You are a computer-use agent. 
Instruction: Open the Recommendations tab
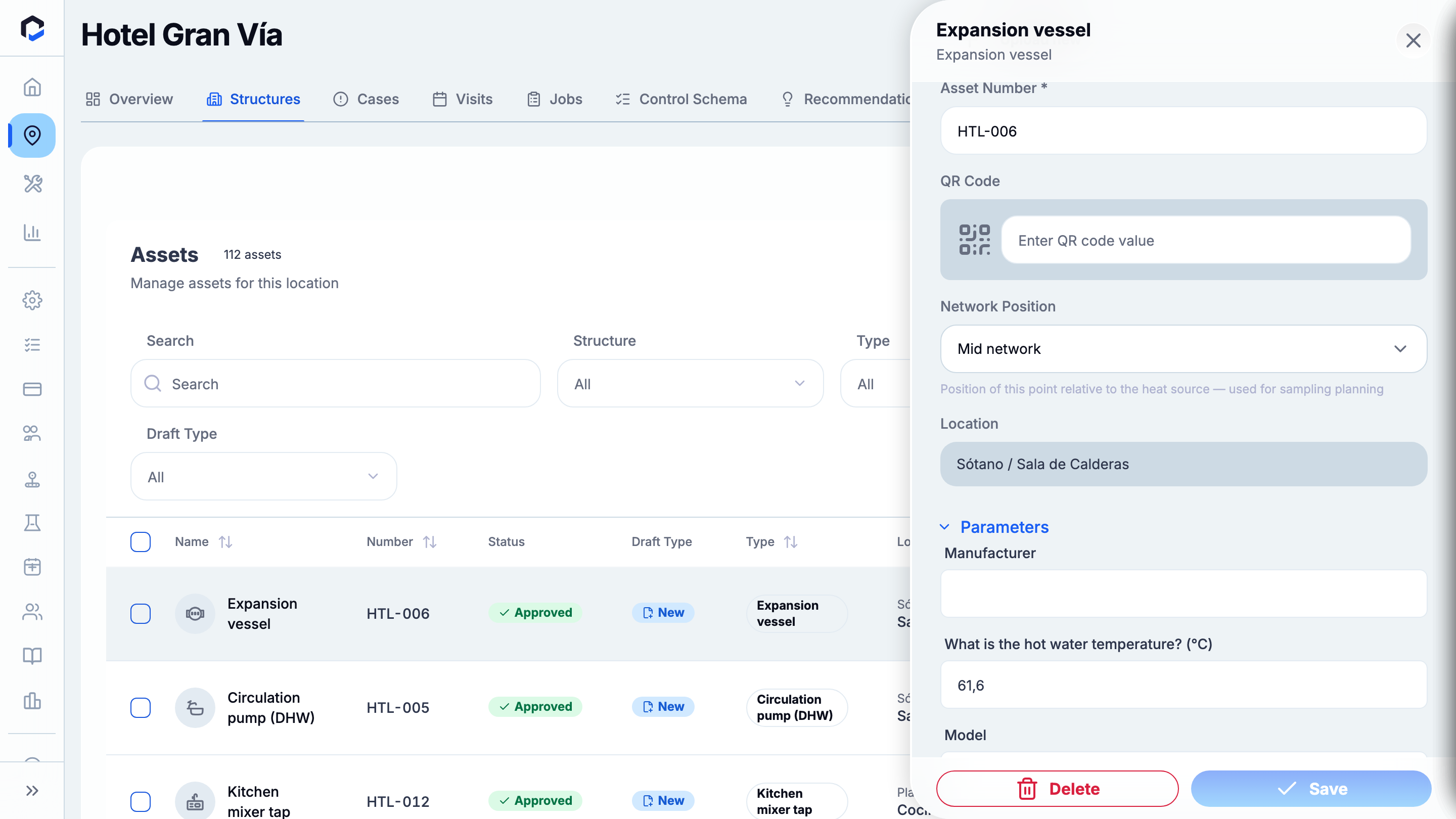pos(846,99)
